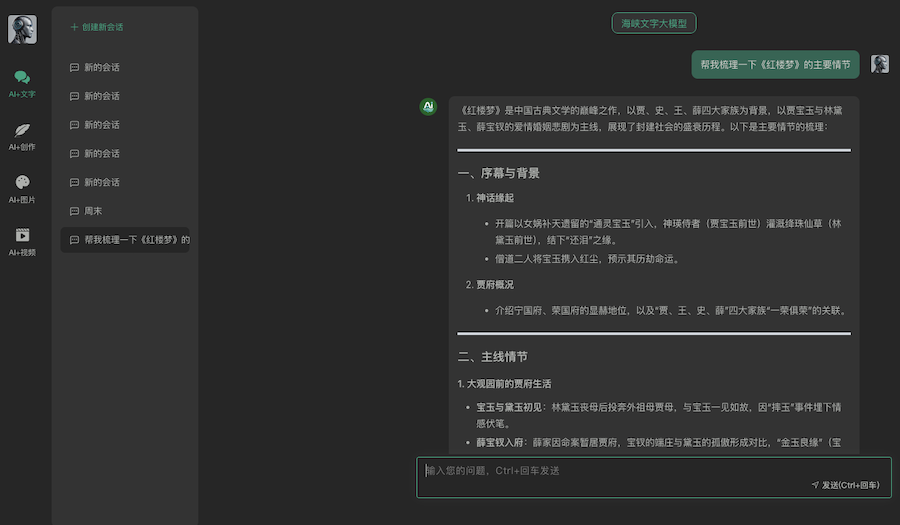Click the 二、主线情节 heading
Viewport: 900px width, 525px height.
(x=492, y=356)
